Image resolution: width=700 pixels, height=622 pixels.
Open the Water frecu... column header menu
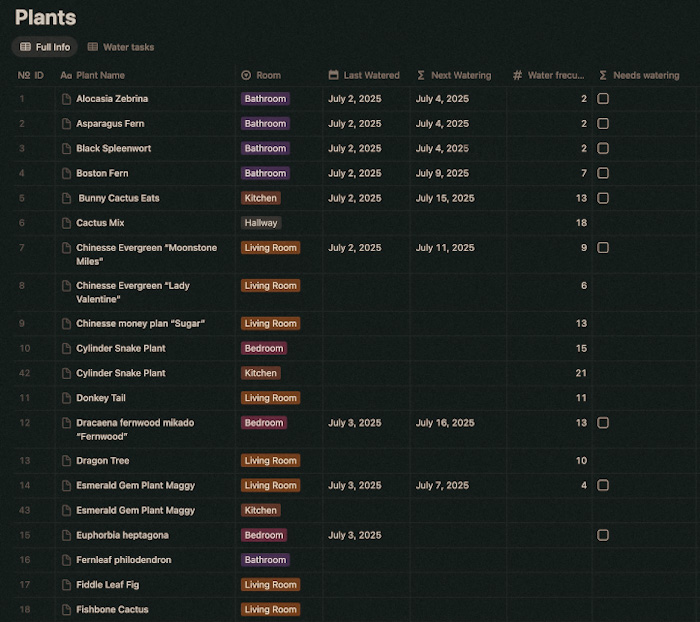coord(550,75)
